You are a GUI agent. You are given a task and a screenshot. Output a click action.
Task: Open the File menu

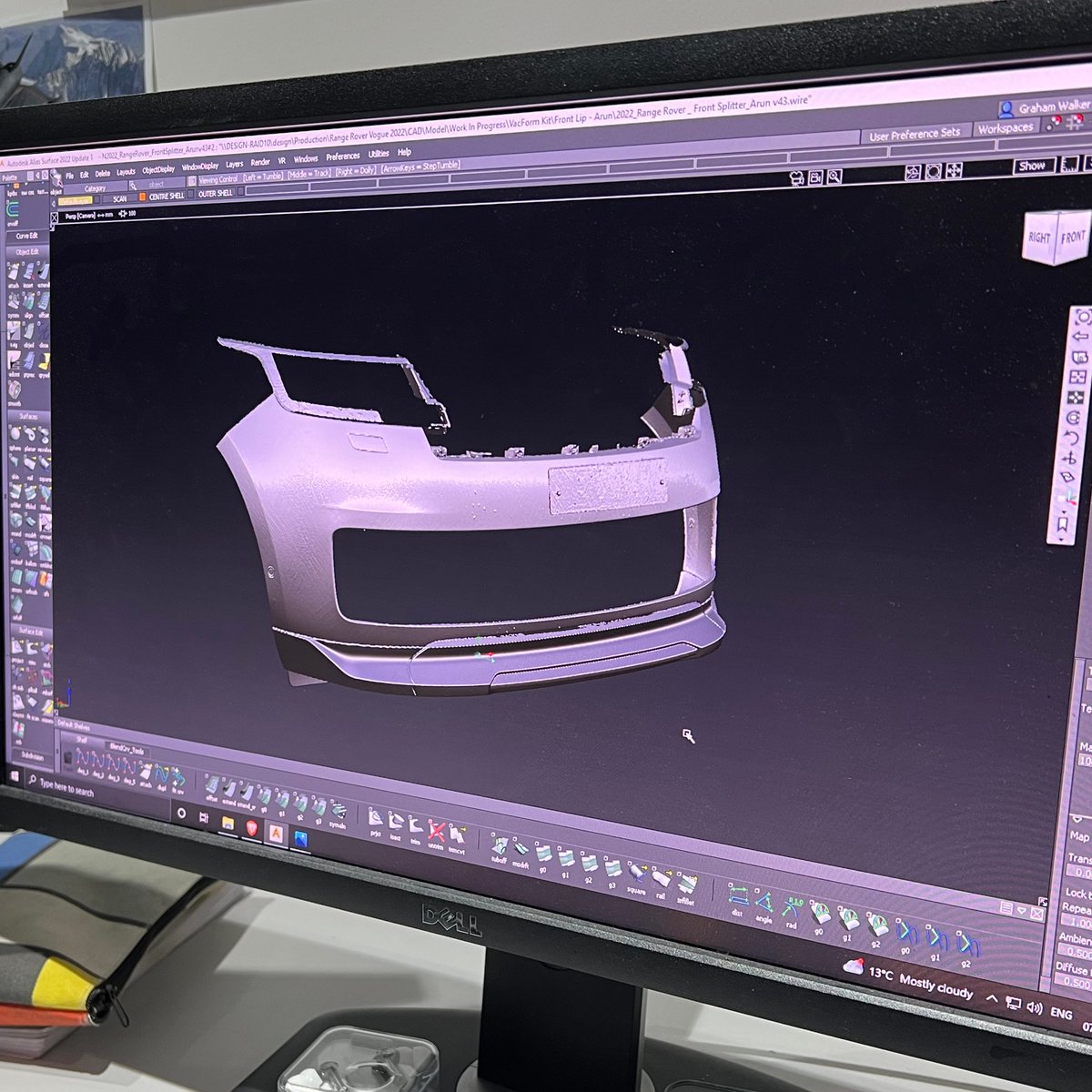pos(69,175)
